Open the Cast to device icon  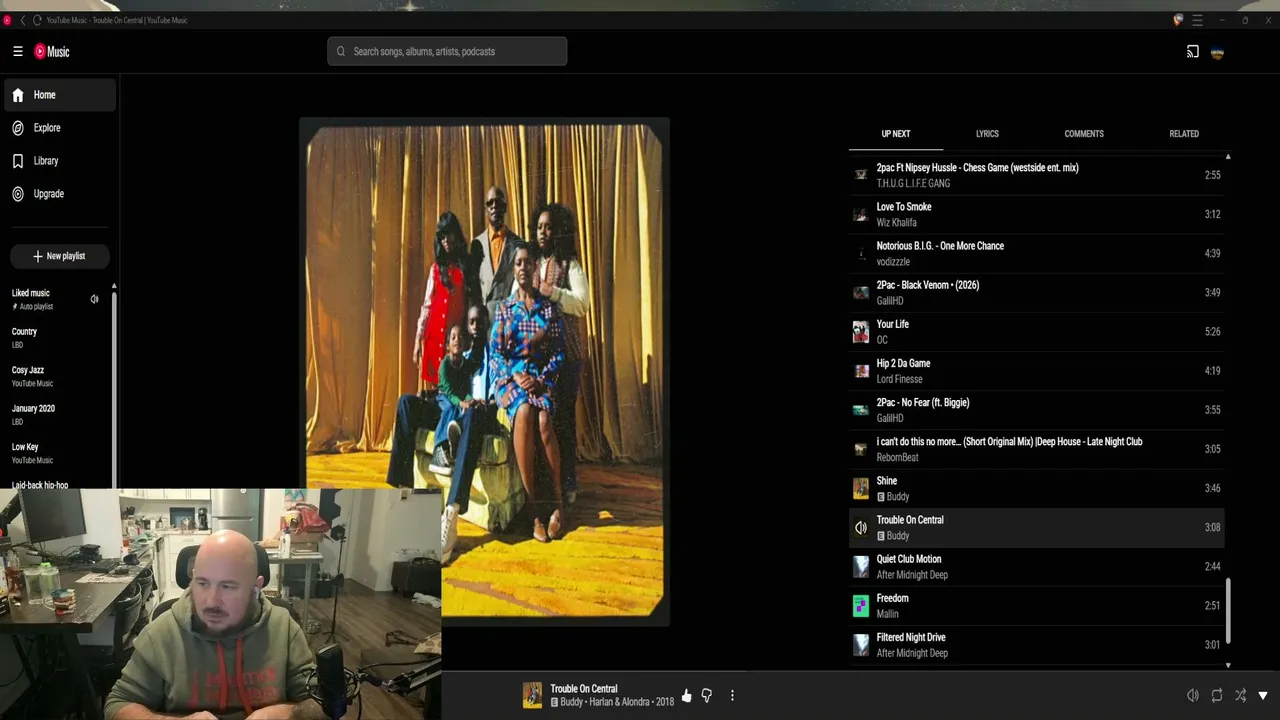(x=1192, y=52)
